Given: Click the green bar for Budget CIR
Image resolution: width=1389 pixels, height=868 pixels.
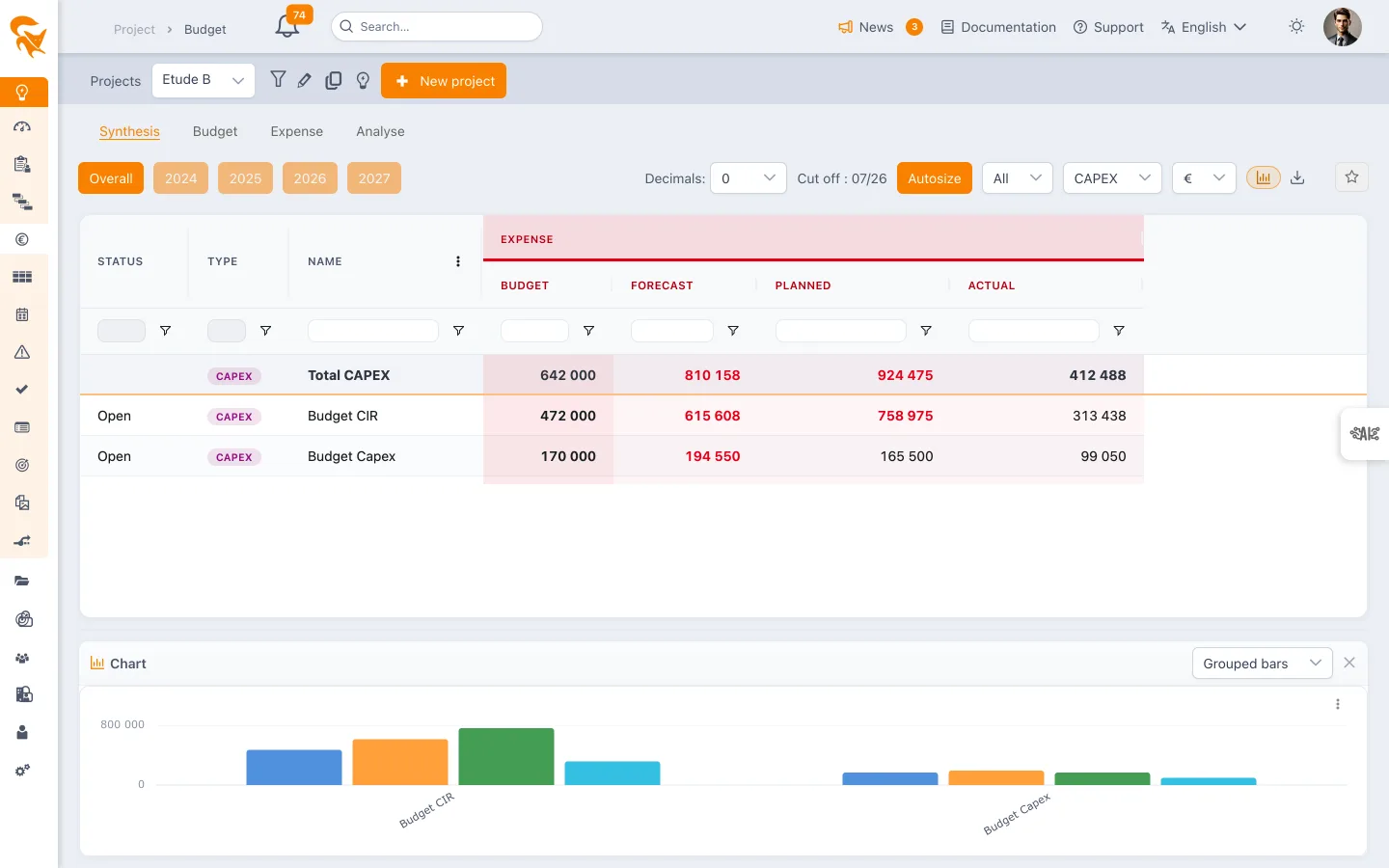Looking at the screenshot, I should coord(506,756).
